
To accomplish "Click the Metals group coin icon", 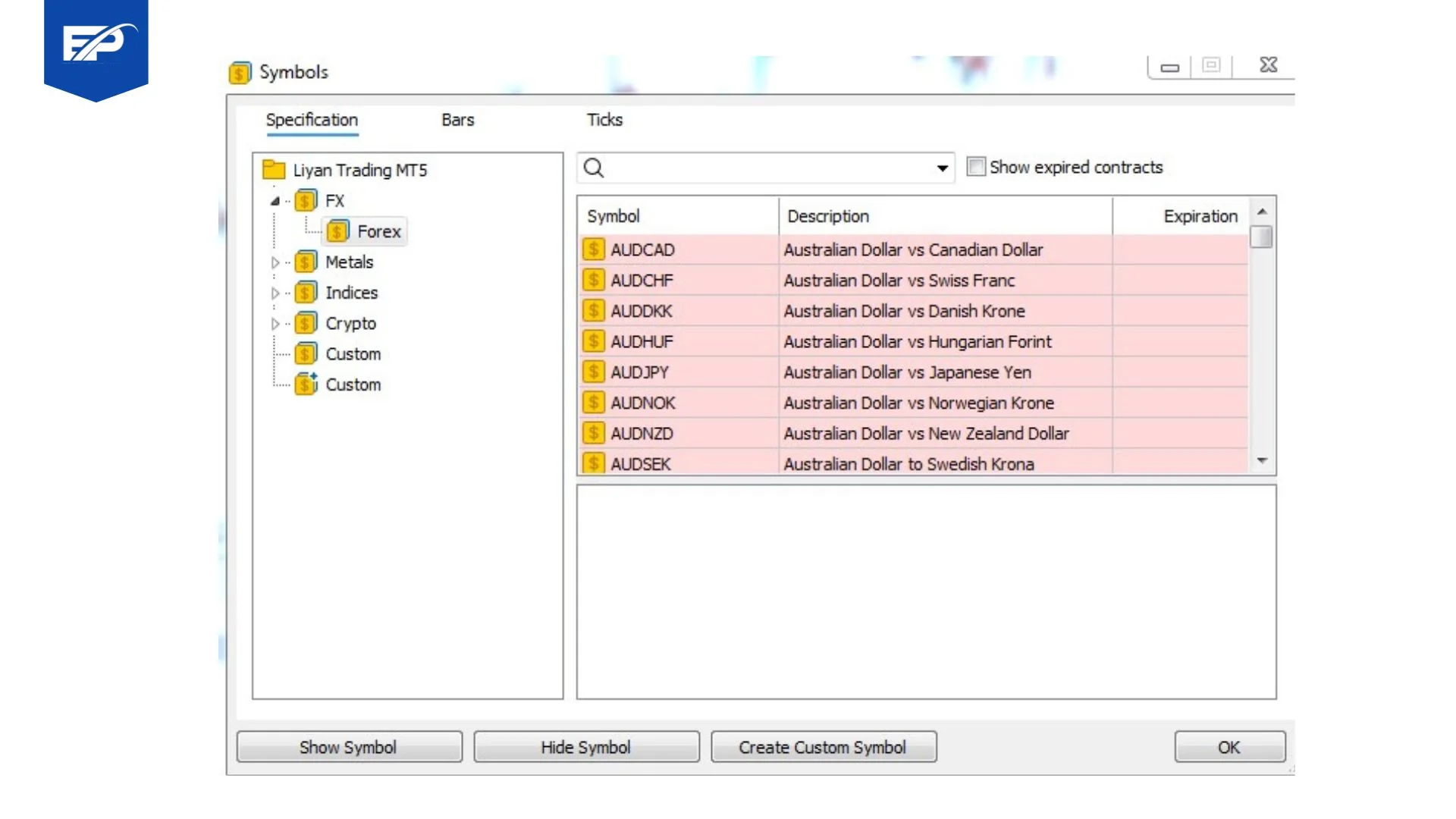I will (306, 262).
